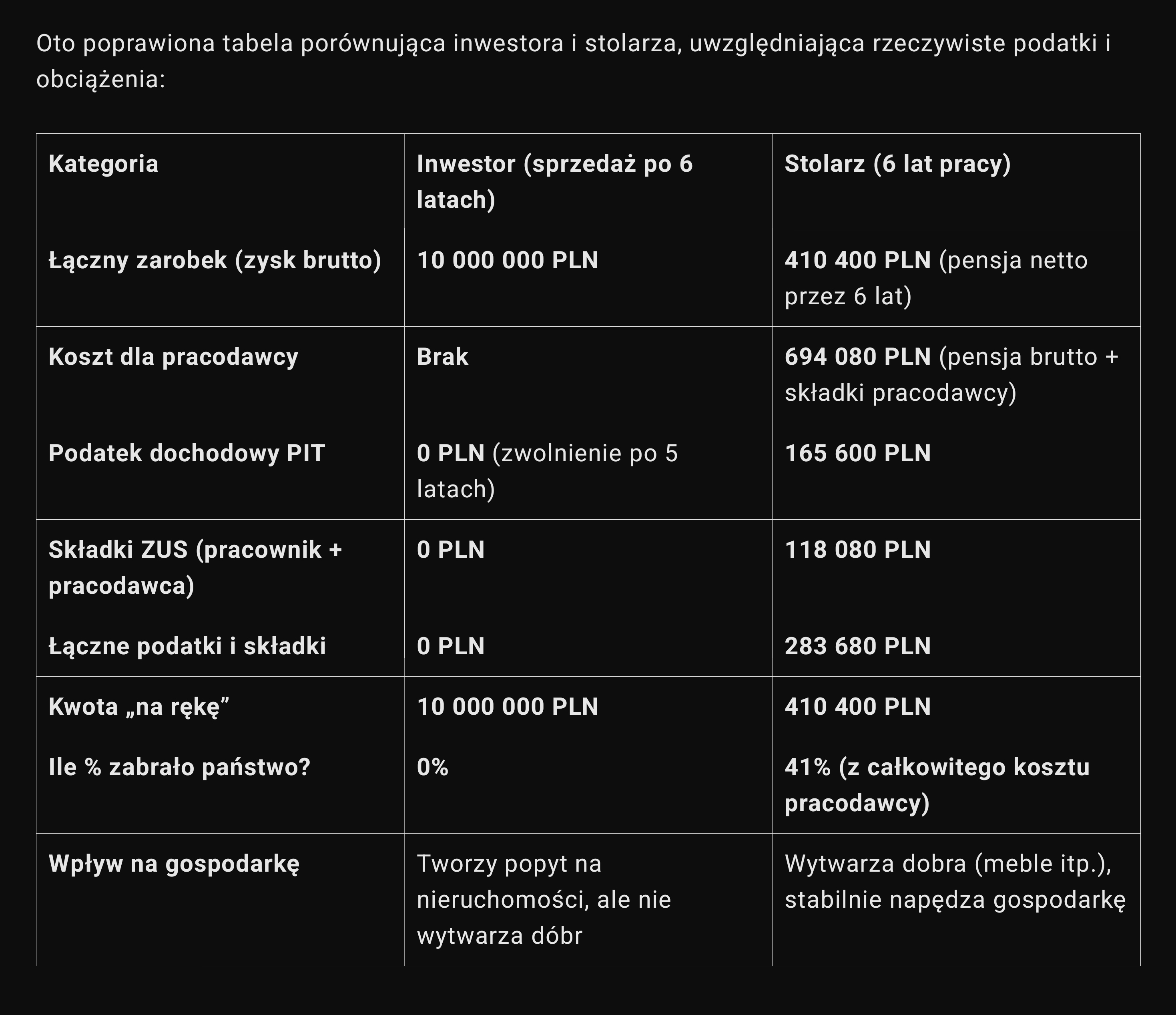Viewport: 1176px width, 1015px height.
Task: Click the Wpływ na gospodarkę label
Action: (174, 864)
